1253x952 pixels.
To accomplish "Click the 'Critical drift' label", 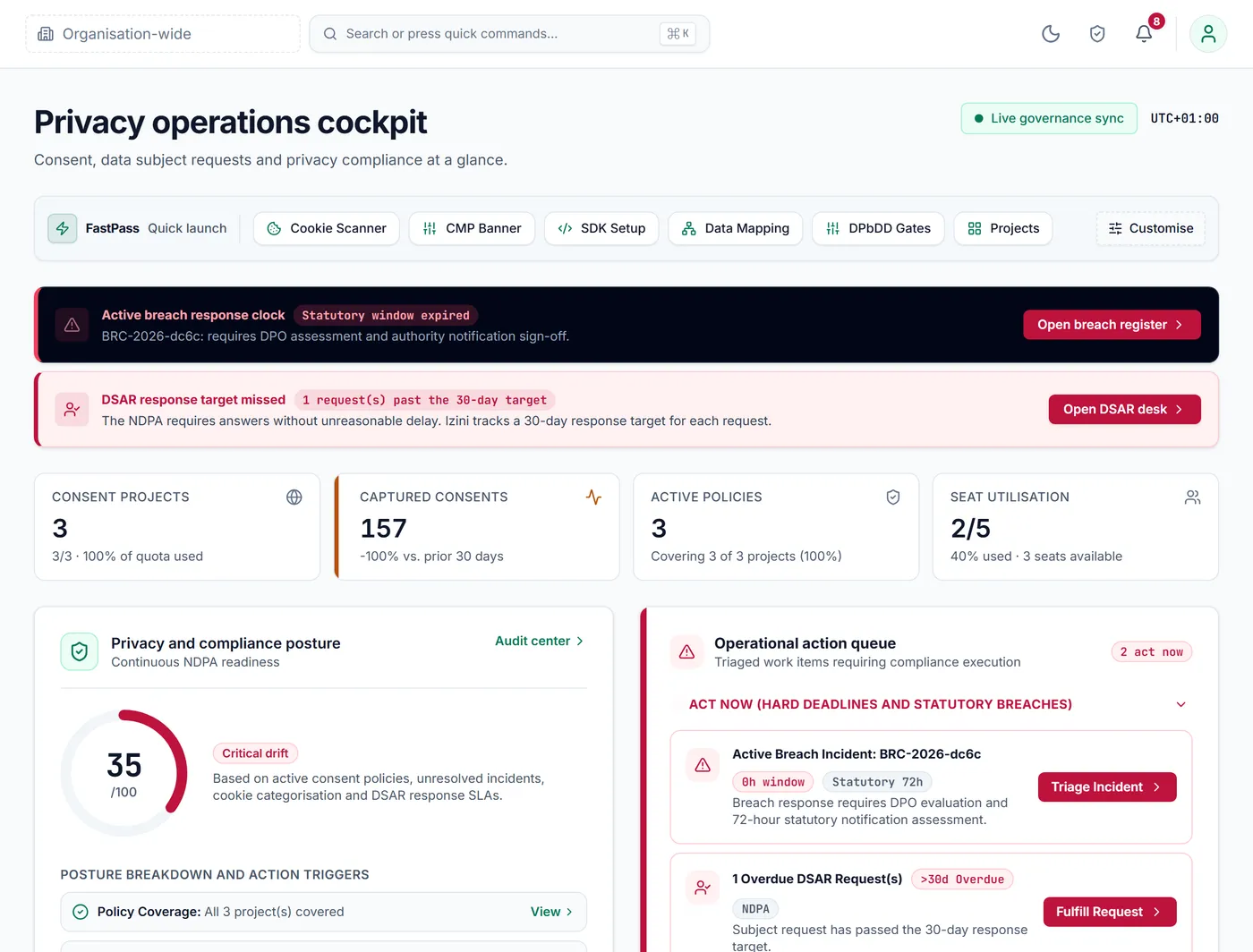I will point(255,753).
